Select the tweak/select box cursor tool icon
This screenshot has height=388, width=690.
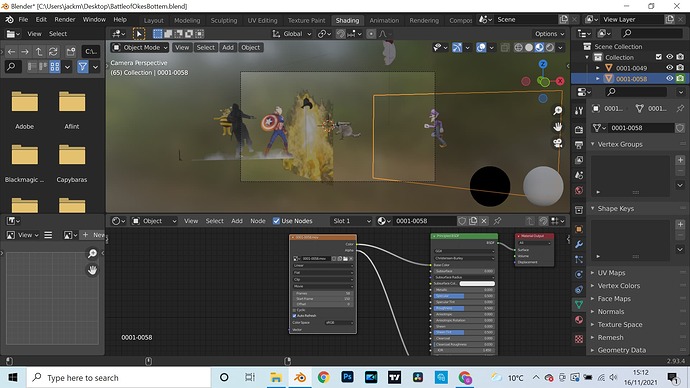point(139,34)
